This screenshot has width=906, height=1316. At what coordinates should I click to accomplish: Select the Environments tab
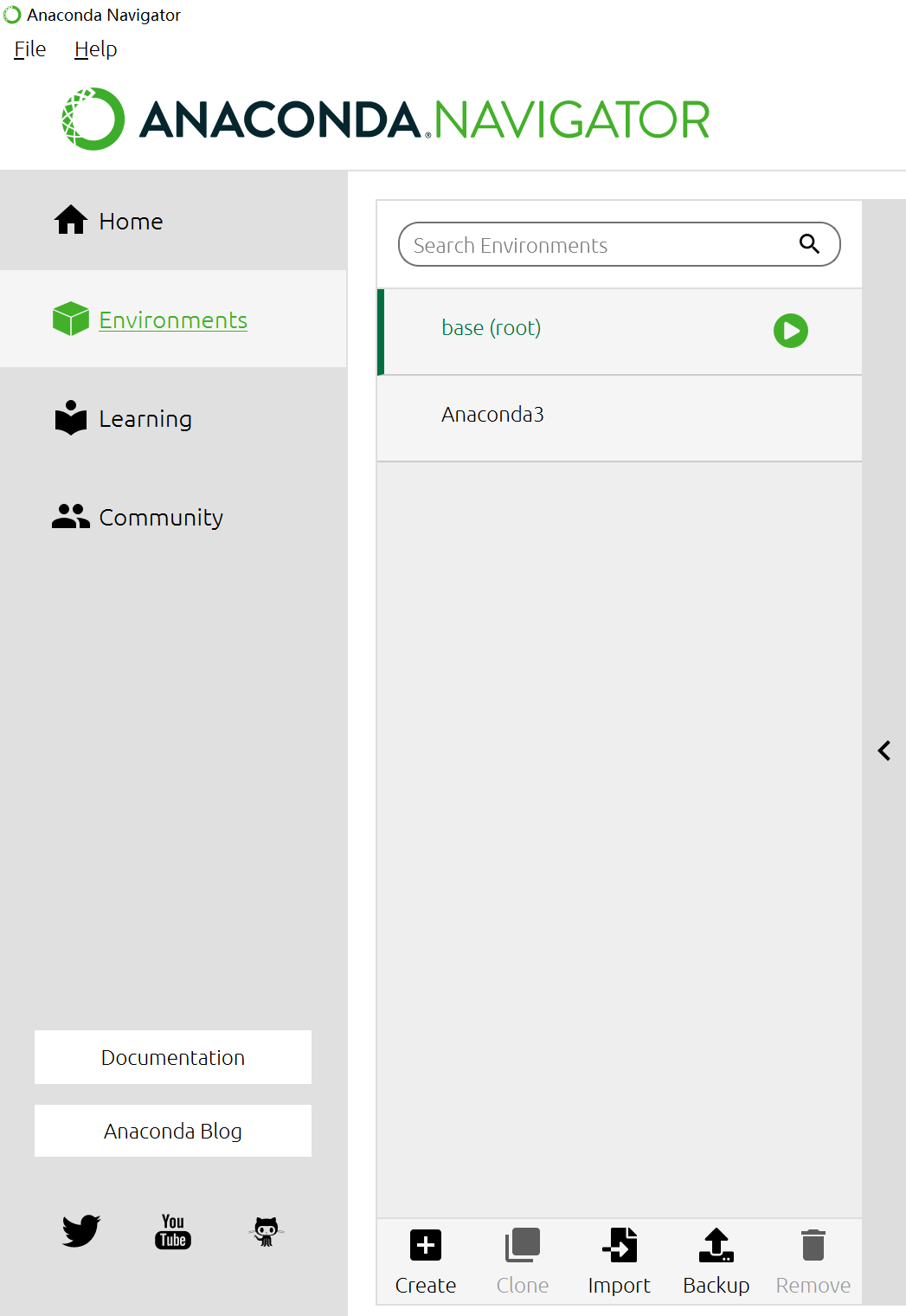[x=173, y=319]
